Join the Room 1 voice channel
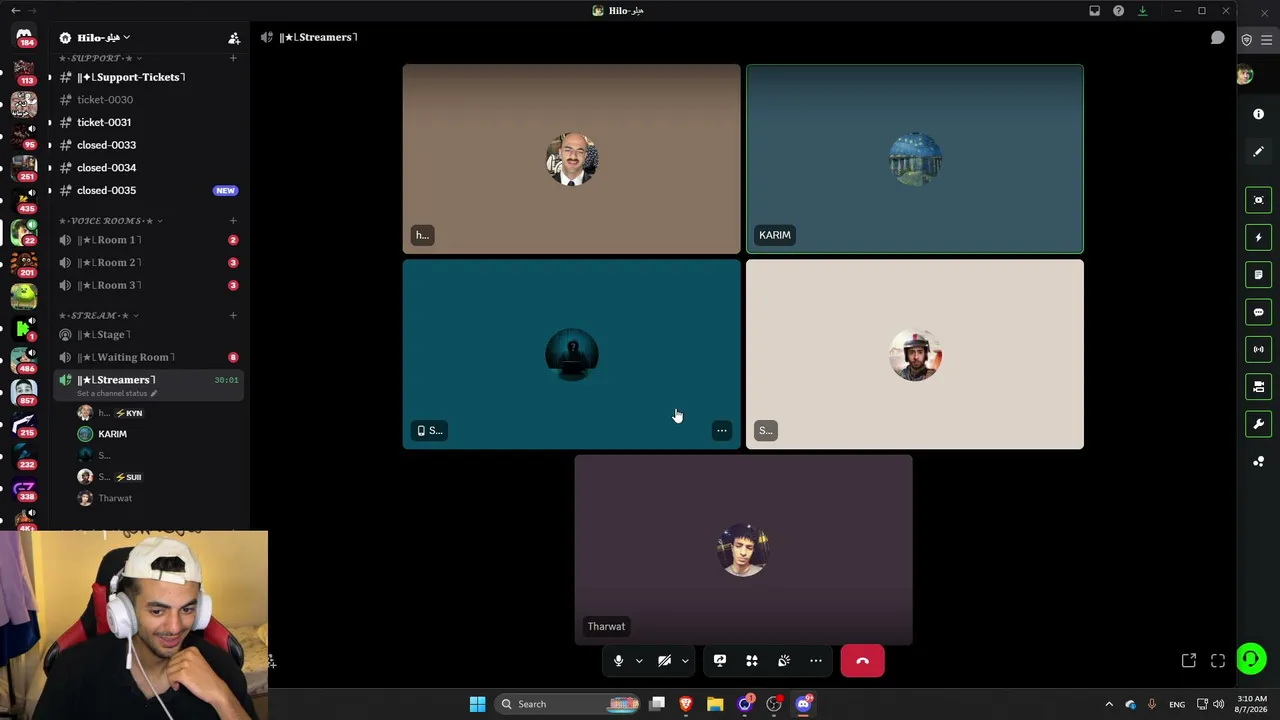The width and height of the screenshot is (1280, 720). click(148, 240)
